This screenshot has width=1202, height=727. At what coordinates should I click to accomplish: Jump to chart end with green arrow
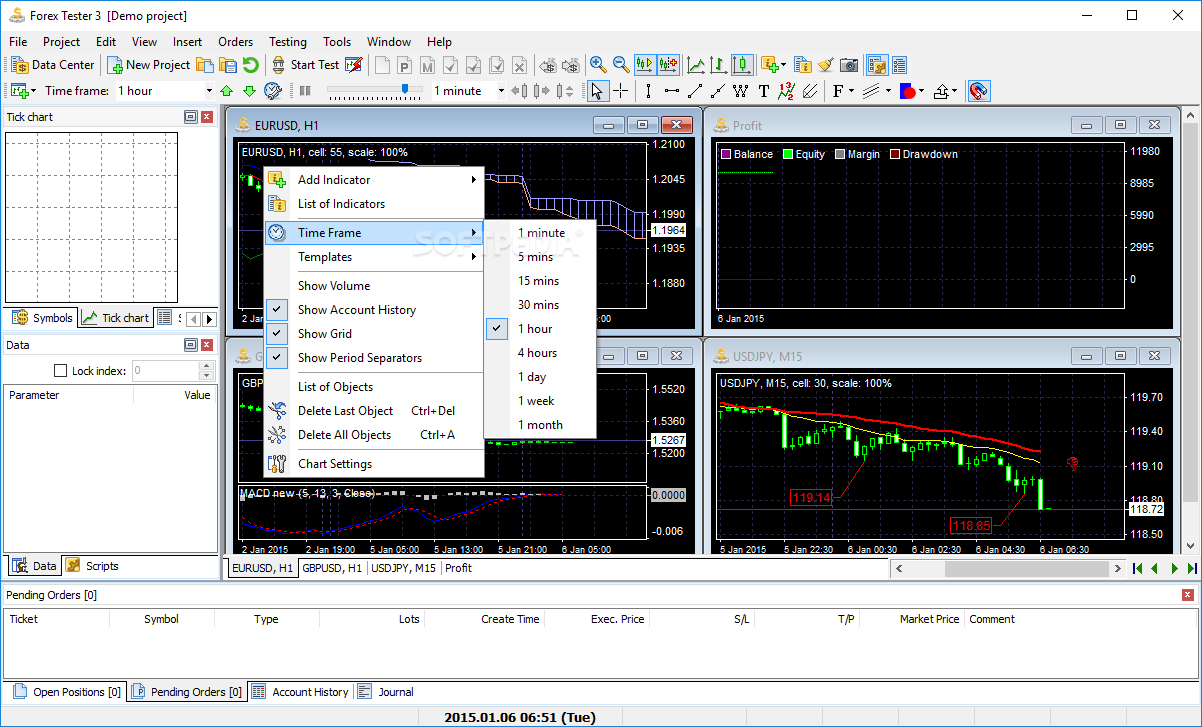1192,568
